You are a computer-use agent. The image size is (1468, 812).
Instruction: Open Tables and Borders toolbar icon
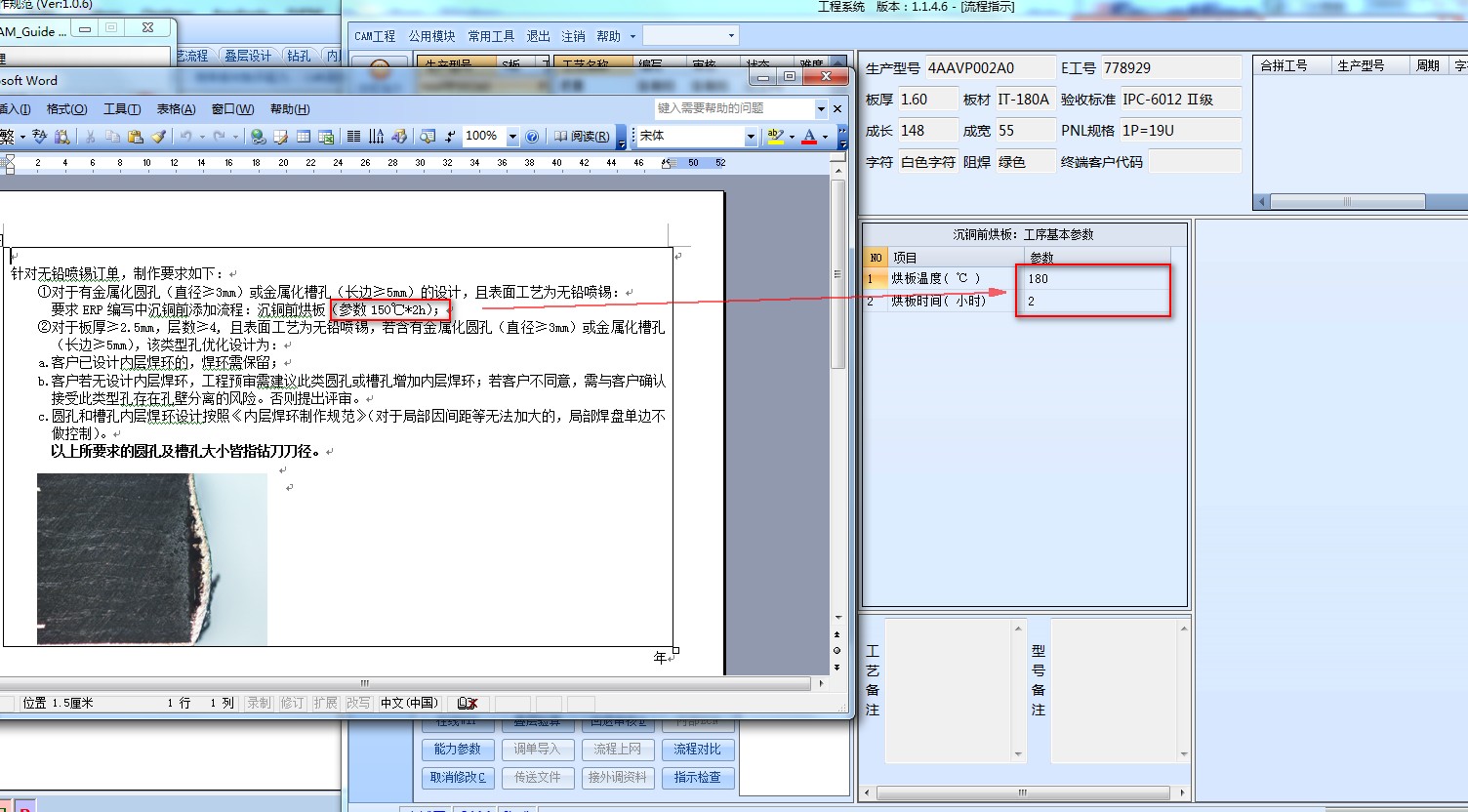click(x=280, y=137)
